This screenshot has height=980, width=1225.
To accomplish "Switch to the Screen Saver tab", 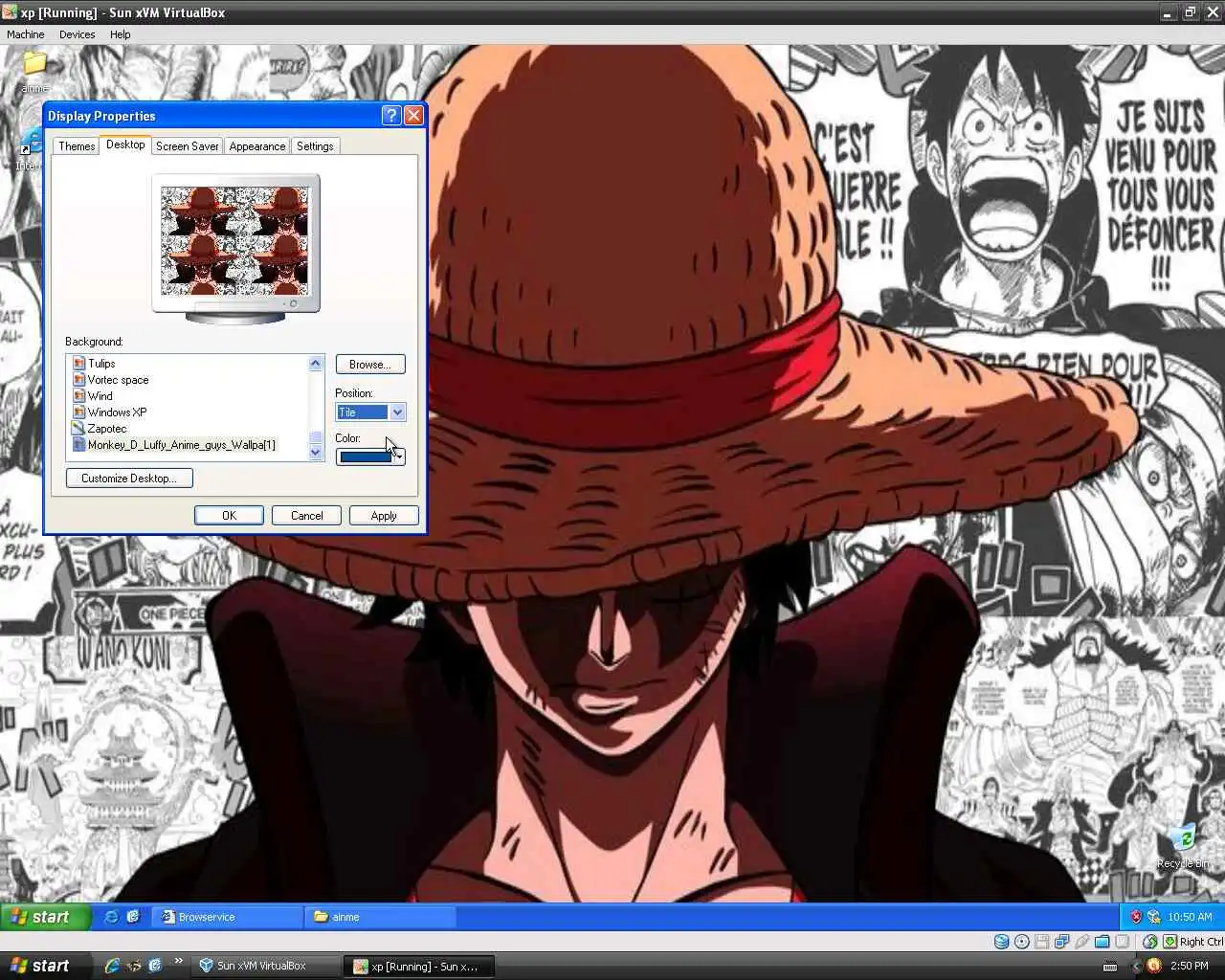I will 187,146.
